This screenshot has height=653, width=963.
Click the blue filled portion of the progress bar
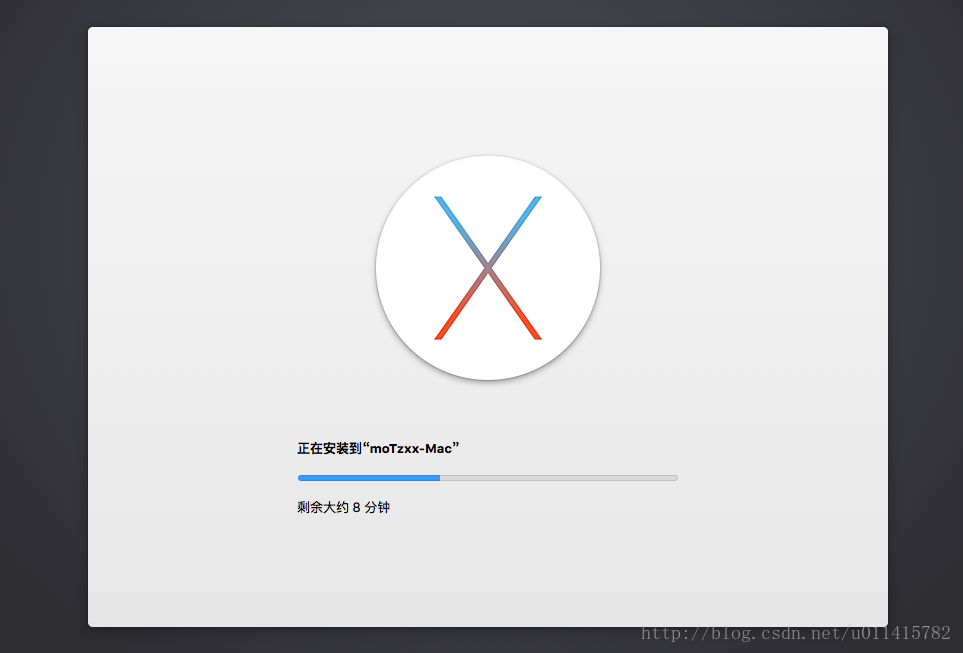(x=368, y=478)
